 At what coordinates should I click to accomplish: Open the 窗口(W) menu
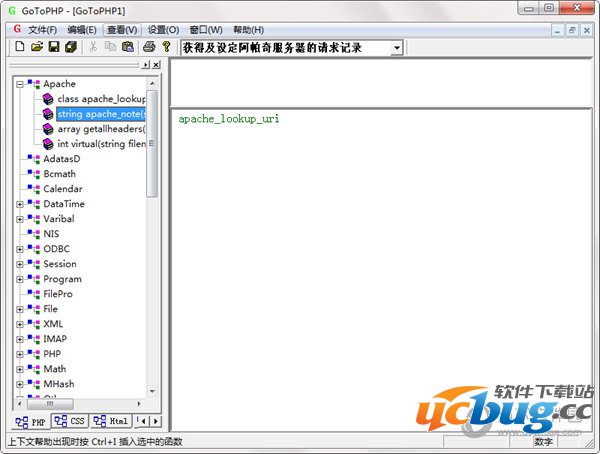tap(206, 30)
